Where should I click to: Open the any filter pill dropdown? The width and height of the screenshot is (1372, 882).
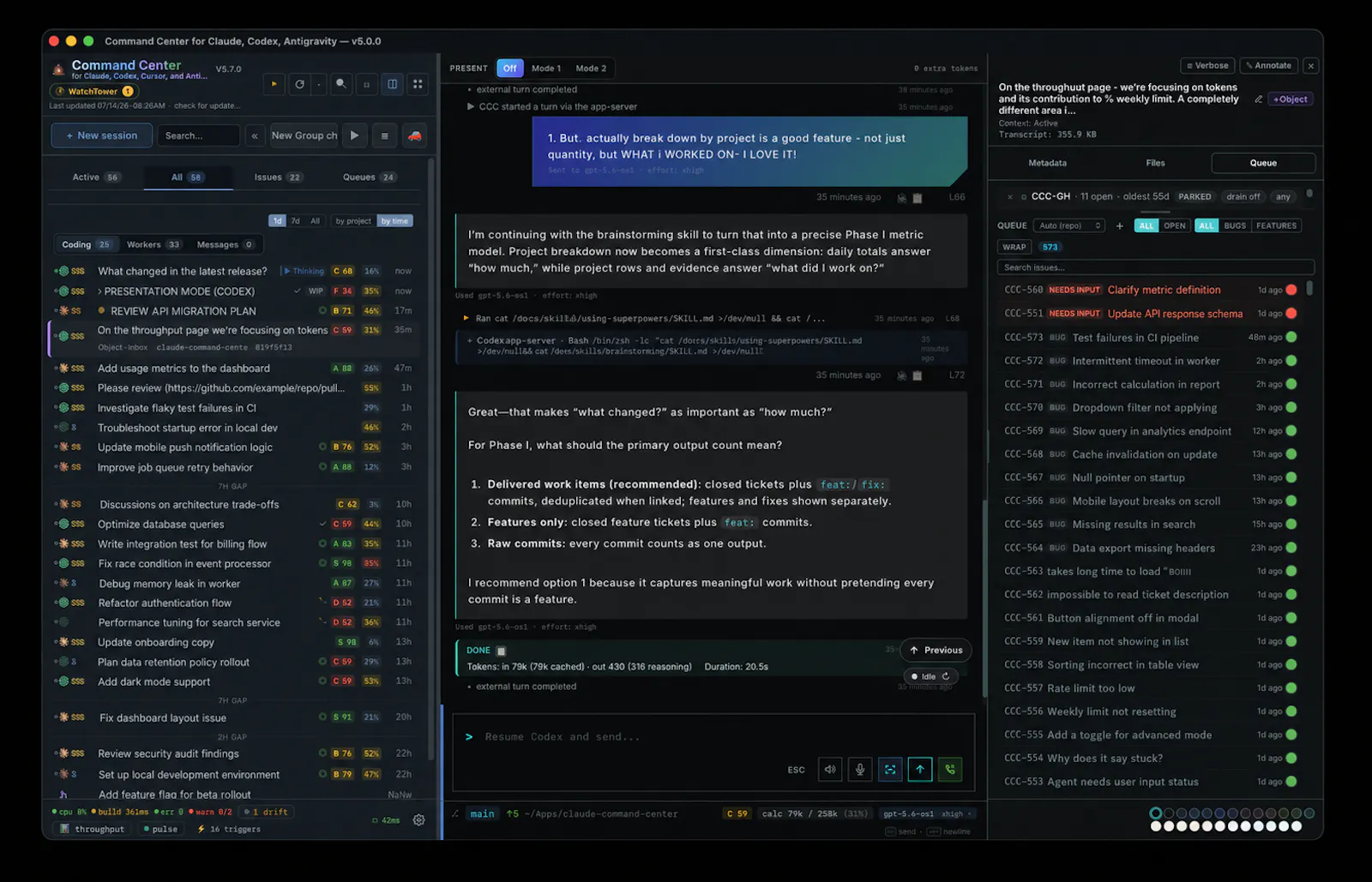click(1283, 197)
